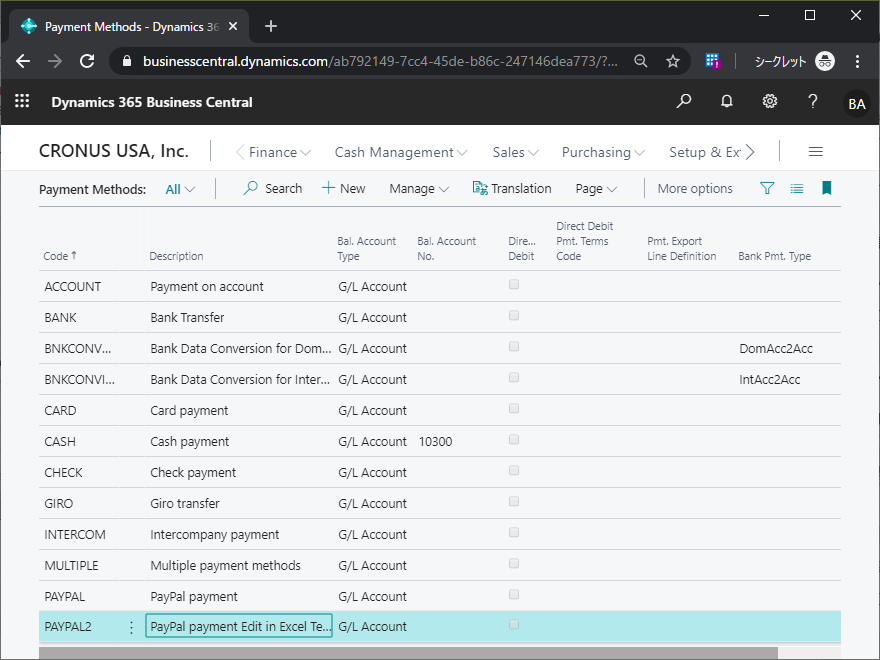This screenshot has width=880, height=660.
Task: Toggle the filter pane funnel icon
Action: [767, 188]
